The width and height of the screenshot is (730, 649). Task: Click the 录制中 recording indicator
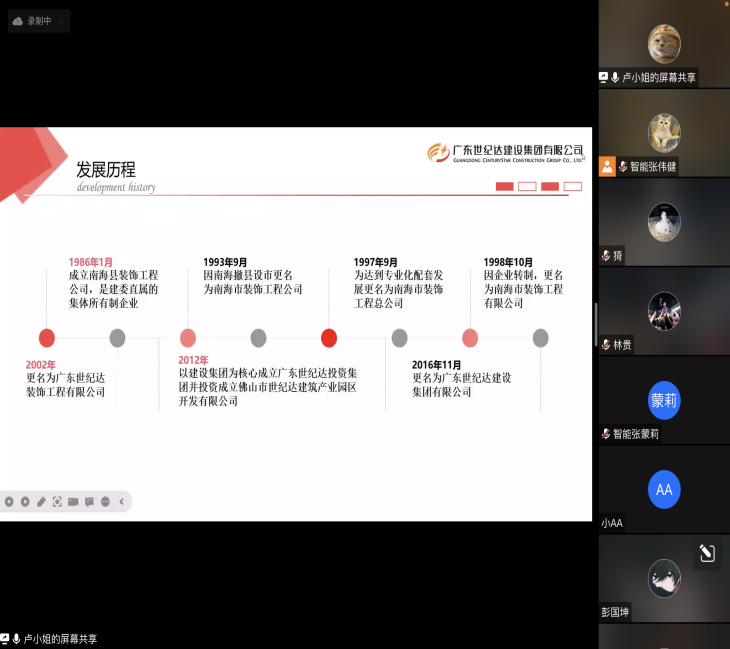[40, 21]
